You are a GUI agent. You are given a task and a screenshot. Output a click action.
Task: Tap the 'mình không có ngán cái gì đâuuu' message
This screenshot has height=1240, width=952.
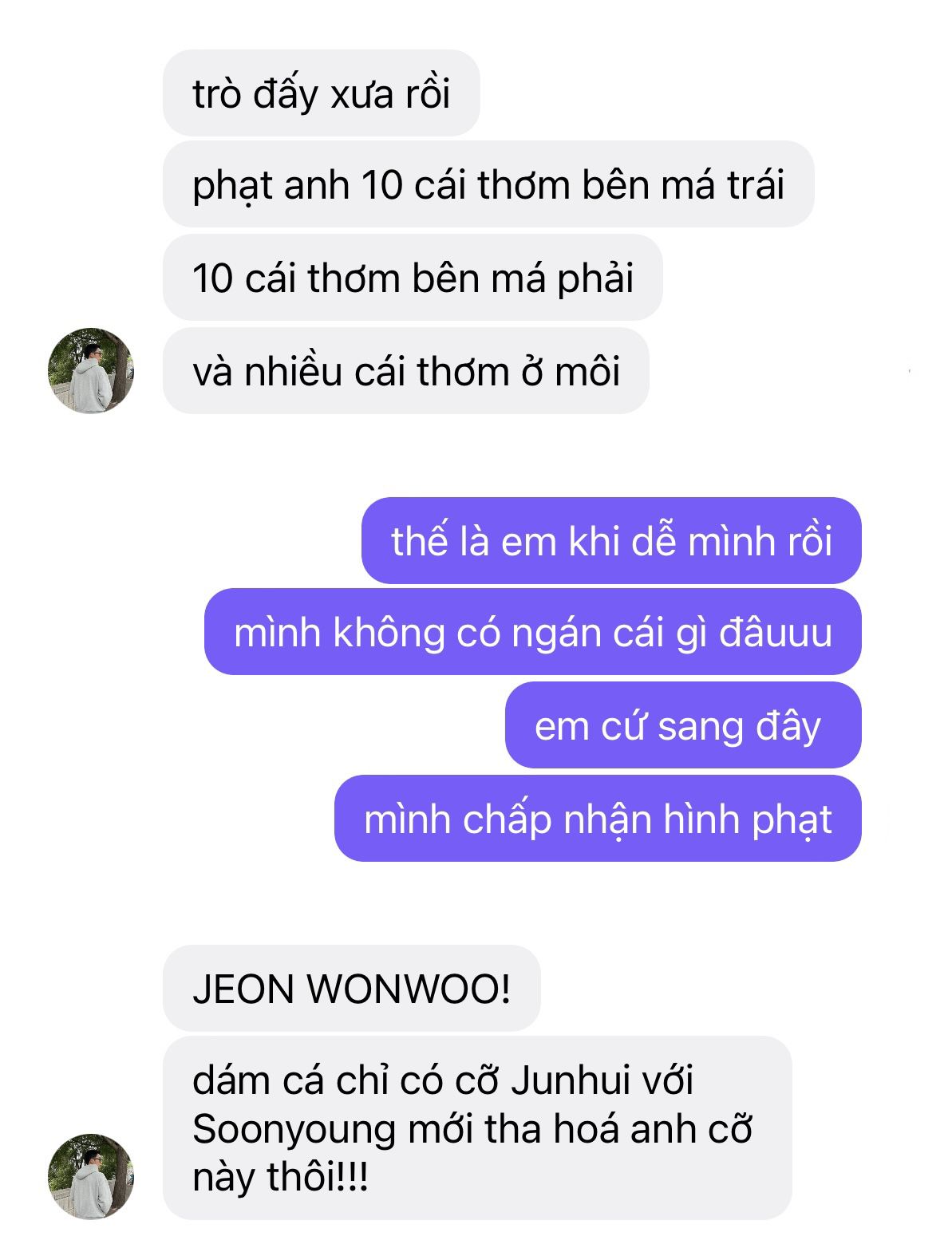(x=533, y=633)
